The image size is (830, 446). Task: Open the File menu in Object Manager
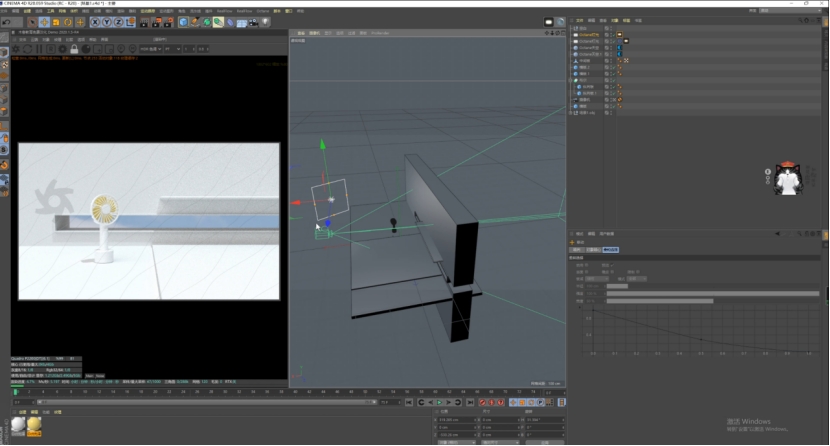click(578, 19)
